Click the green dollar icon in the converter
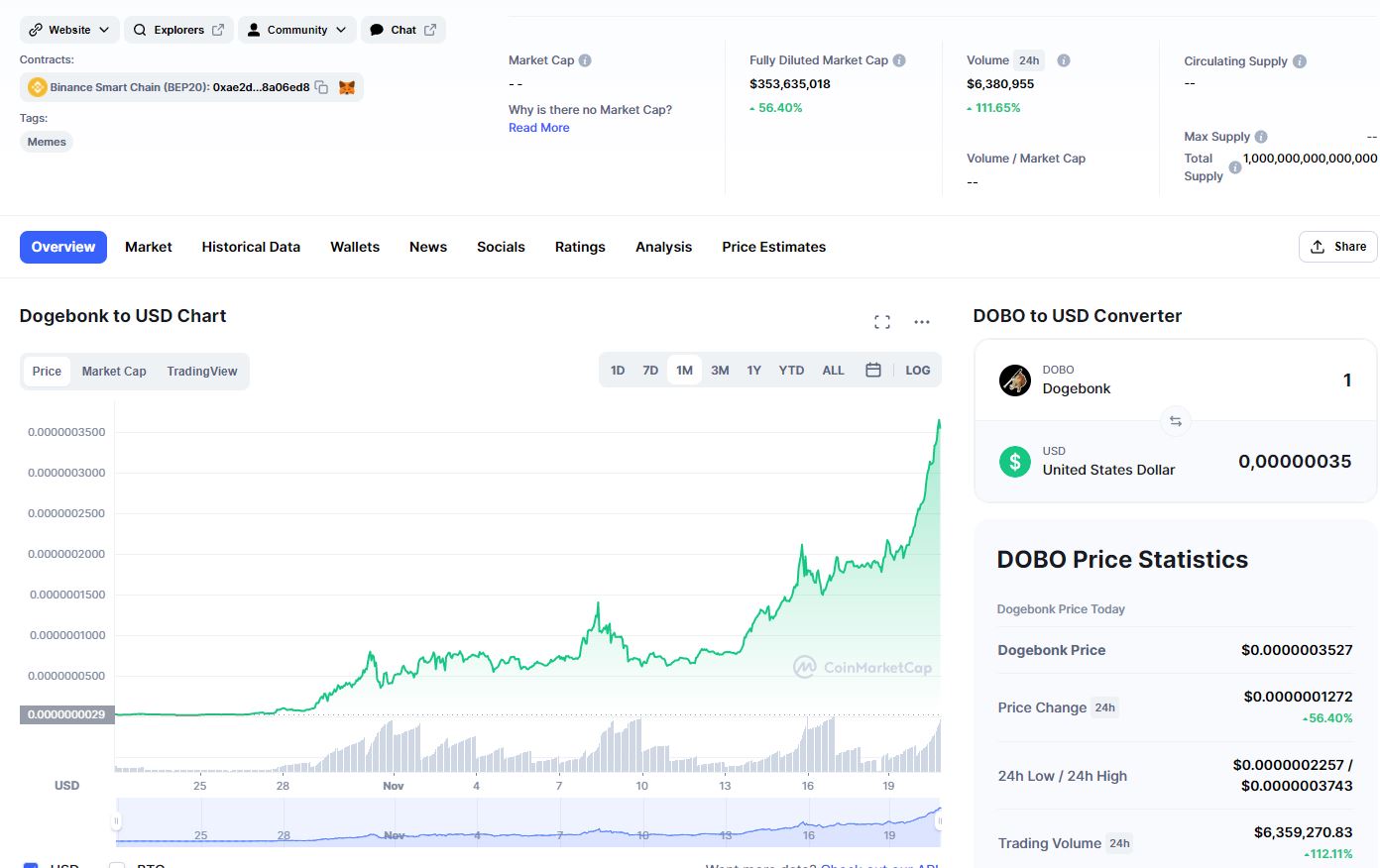 coord(1015,462)
